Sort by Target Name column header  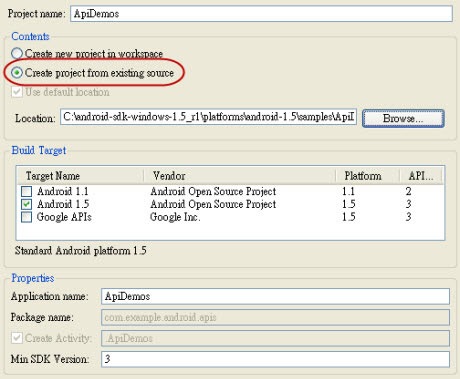pyautogui.click(x=80, y=176)
